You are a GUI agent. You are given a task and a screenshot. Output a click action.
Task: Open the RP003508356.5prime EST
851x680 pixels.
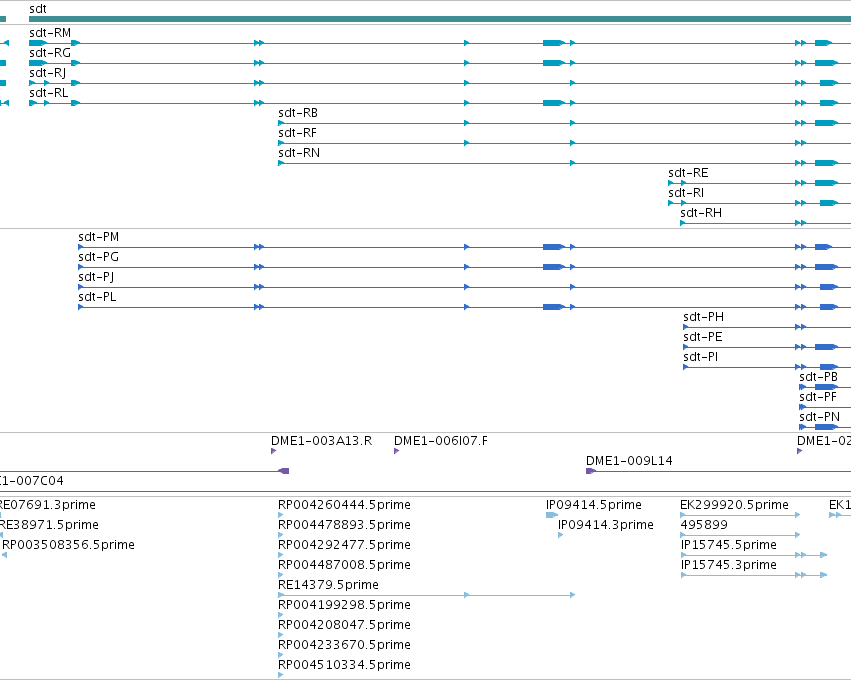68,545
